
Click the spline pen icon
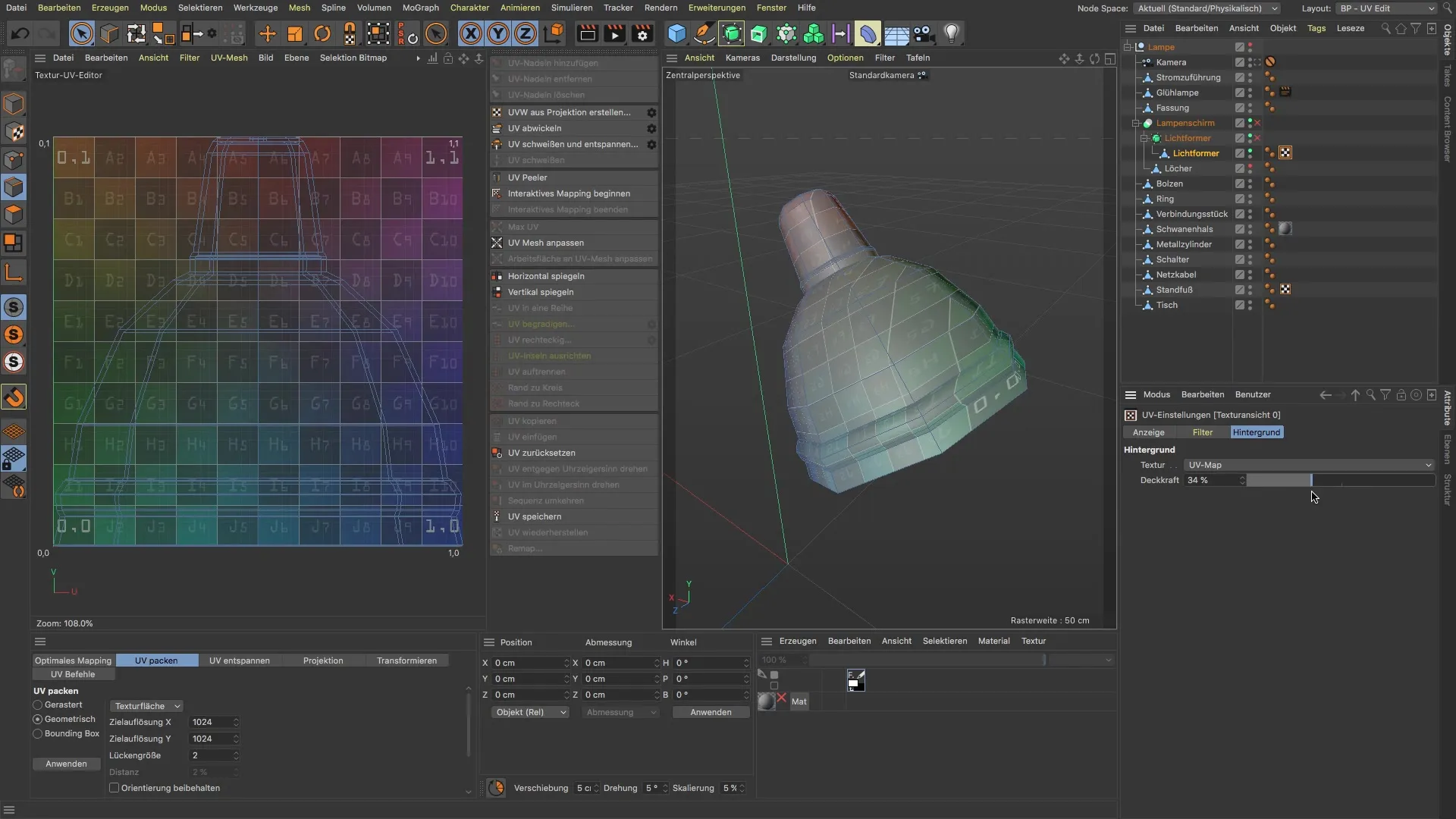[704, 33]
